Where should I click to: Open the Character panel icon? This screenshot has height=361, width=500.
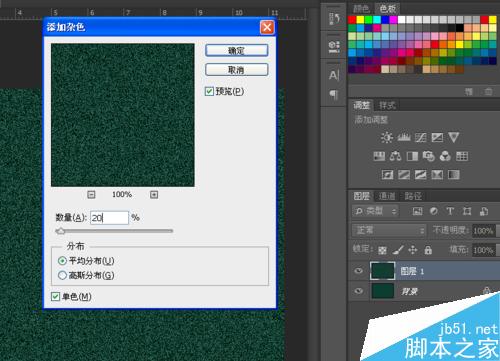click(x=334, y=75)
